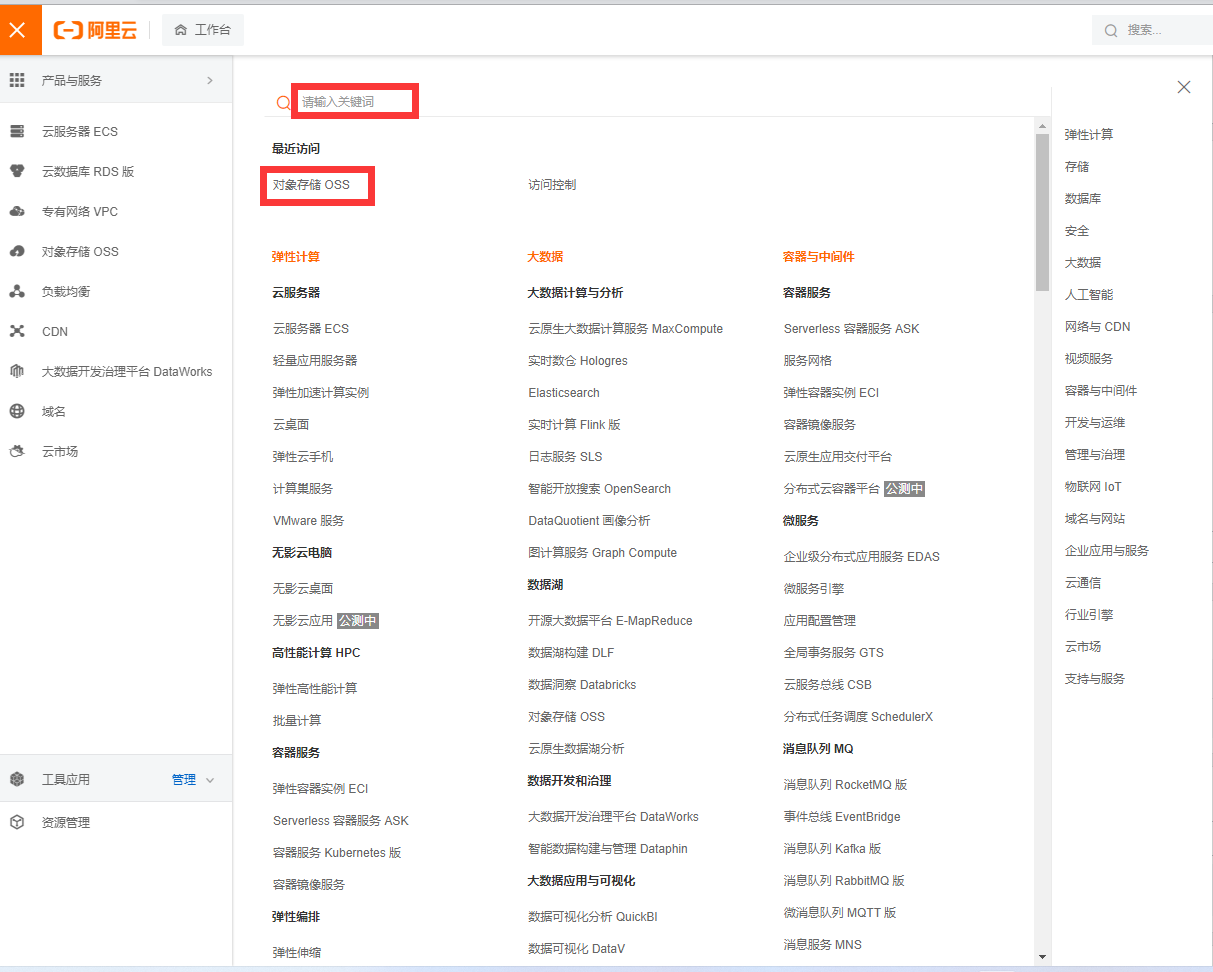The height and width of the screenshot is (972, 1213).
Task: Click the 大数据 orange section heading
Action: (545, 256)
